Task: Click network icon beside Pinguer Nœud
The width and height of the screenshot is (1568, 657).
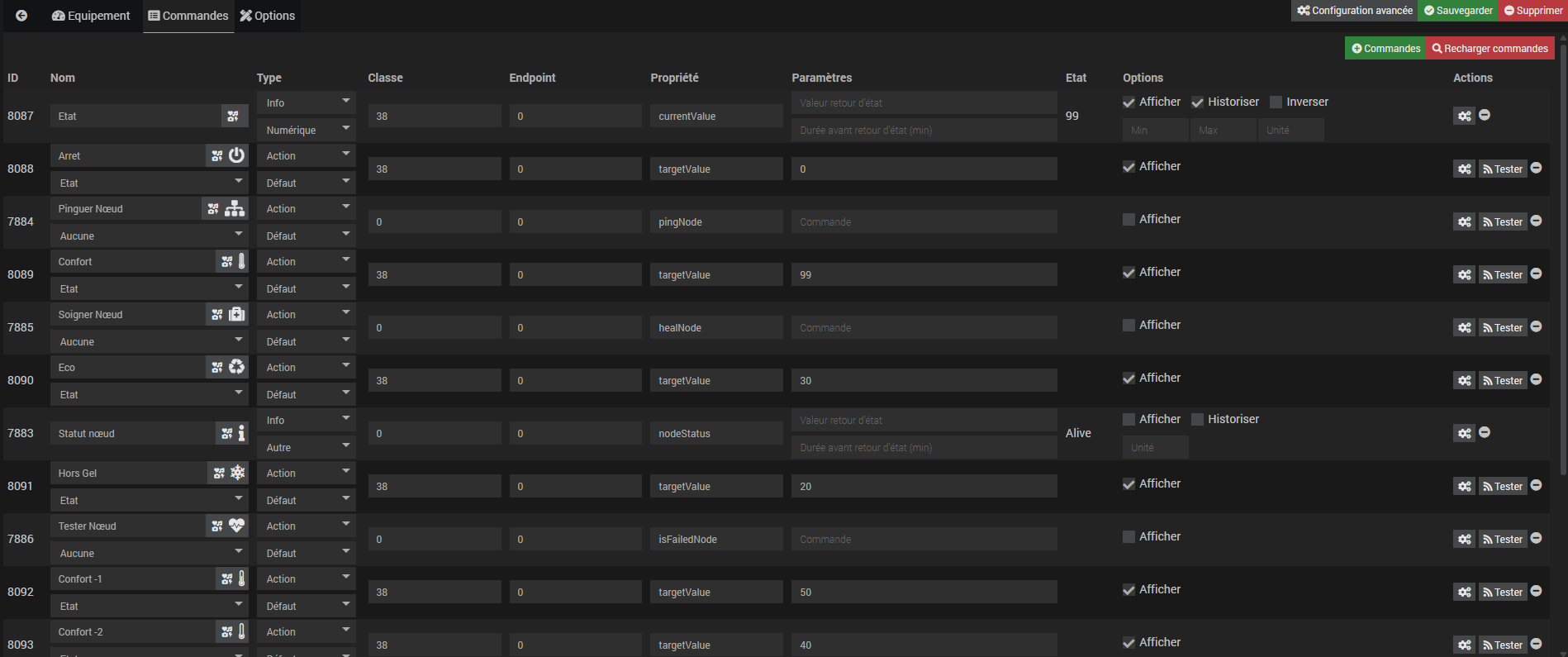Action: [235, 208]
